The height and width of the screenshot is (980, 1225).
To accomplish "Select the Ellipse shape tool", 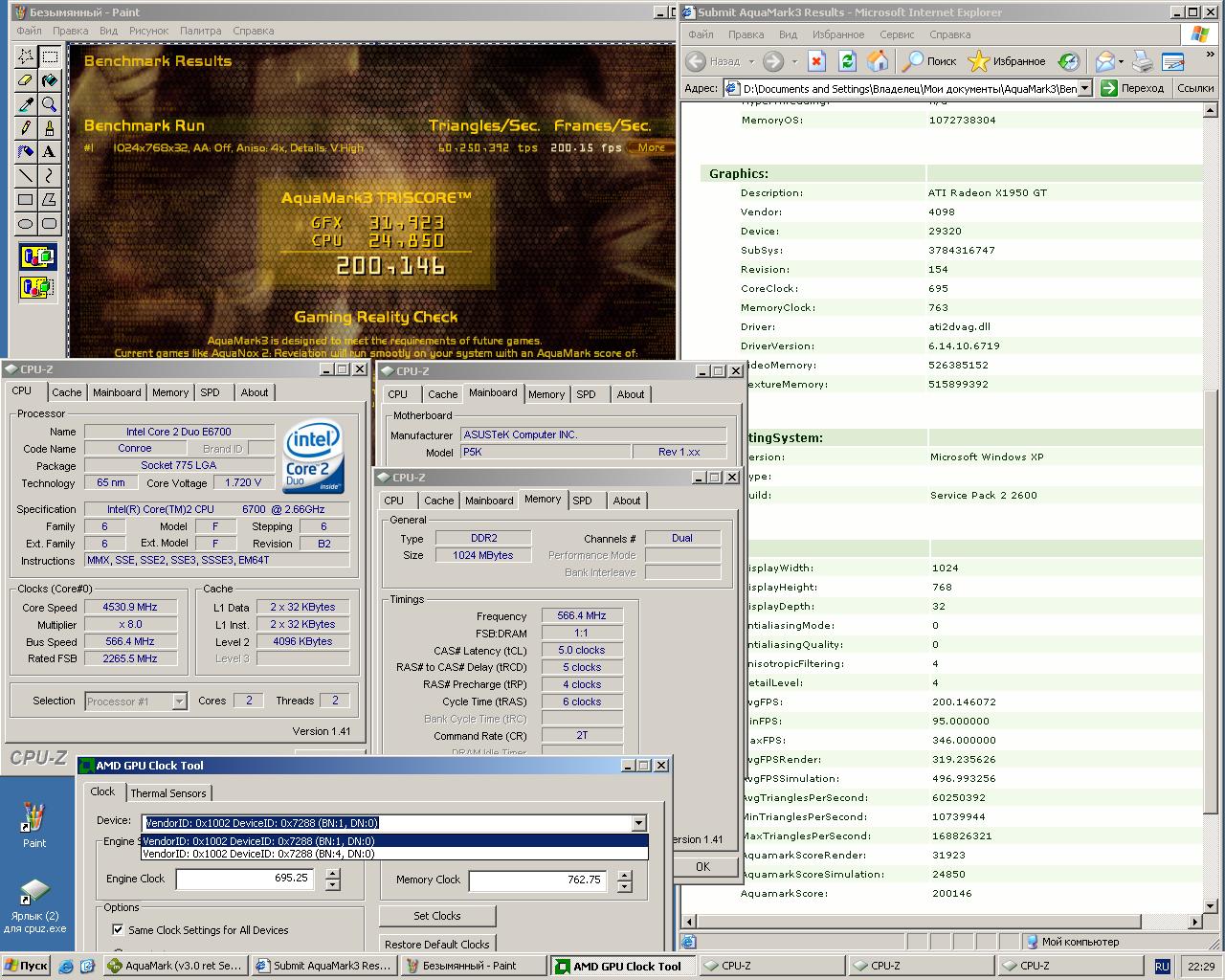I will 26,223.
